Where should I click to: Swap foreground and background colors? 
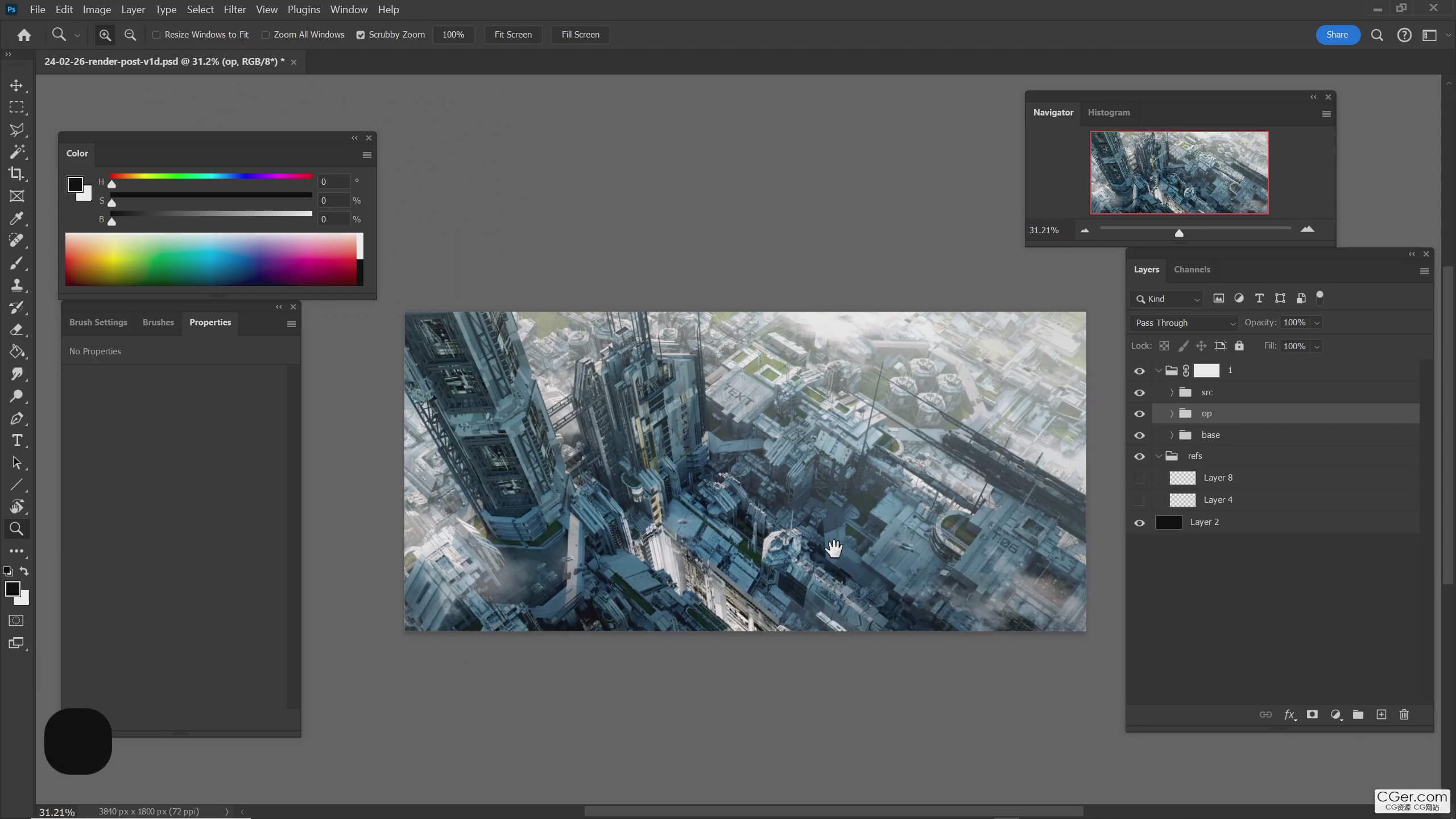click(24, 570)
